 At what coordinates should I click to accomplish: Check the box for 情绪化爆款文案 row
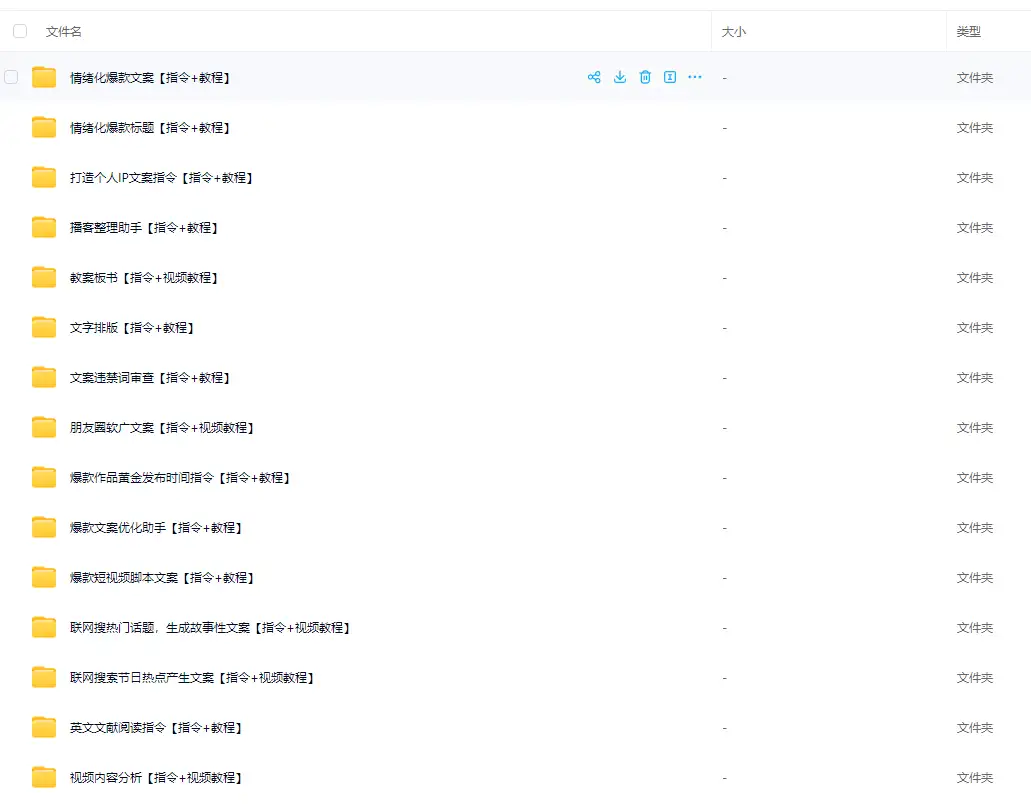11,77
